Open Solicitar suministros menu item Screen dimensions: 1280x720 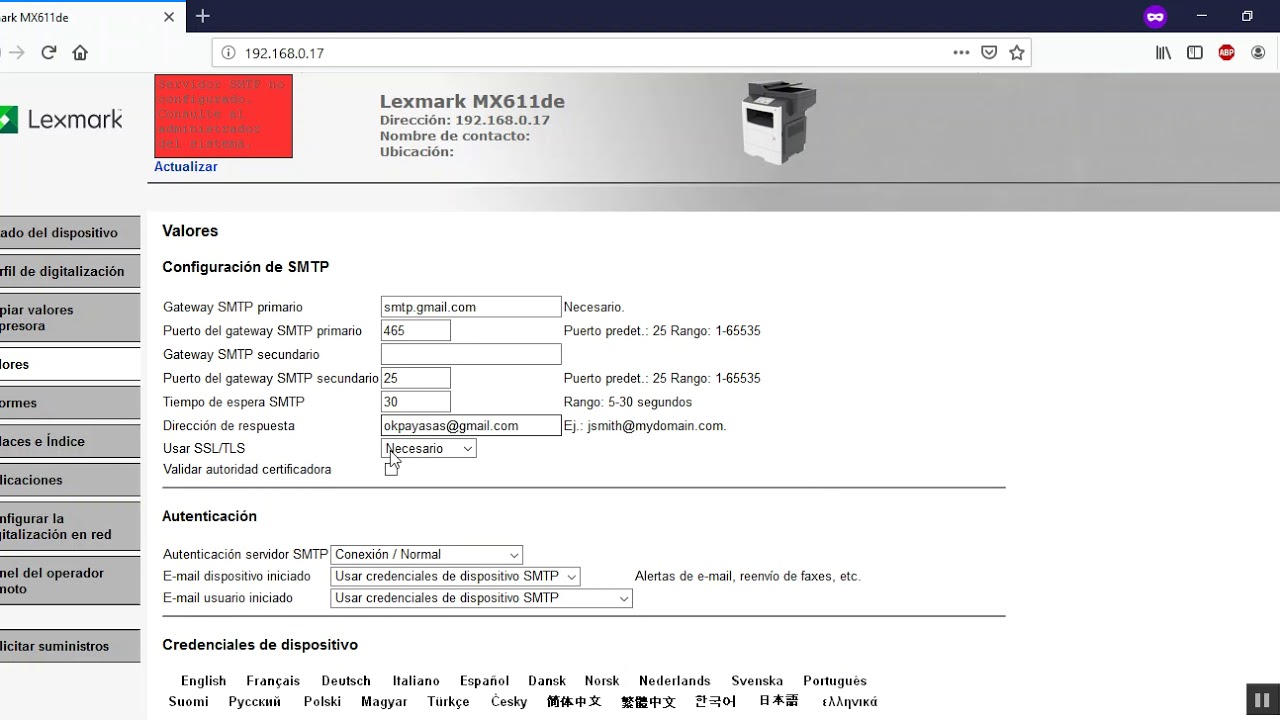click(x=70, y=646)
